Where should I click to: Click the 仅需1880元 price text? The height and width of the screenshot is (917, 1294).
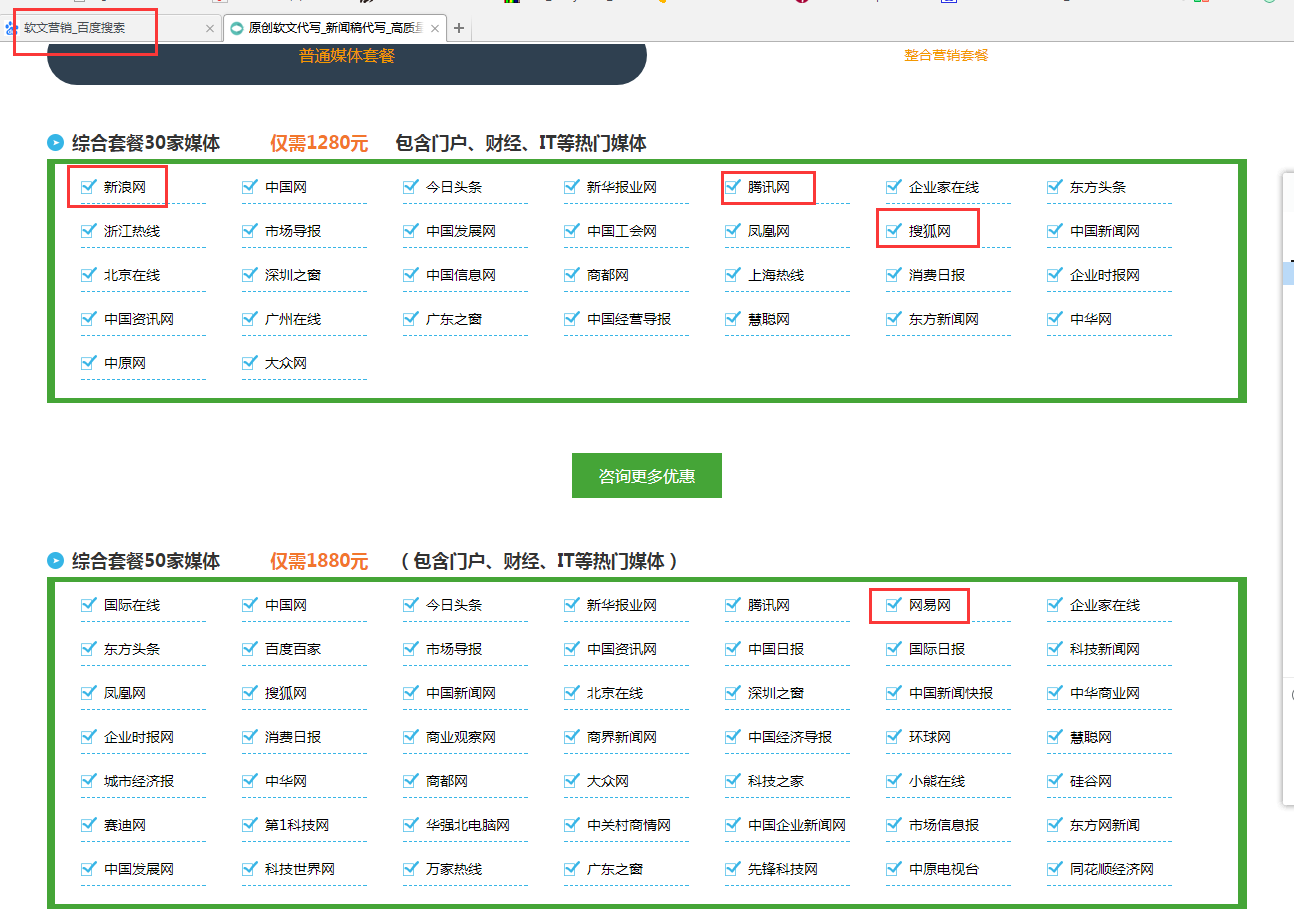pos(319,561)
